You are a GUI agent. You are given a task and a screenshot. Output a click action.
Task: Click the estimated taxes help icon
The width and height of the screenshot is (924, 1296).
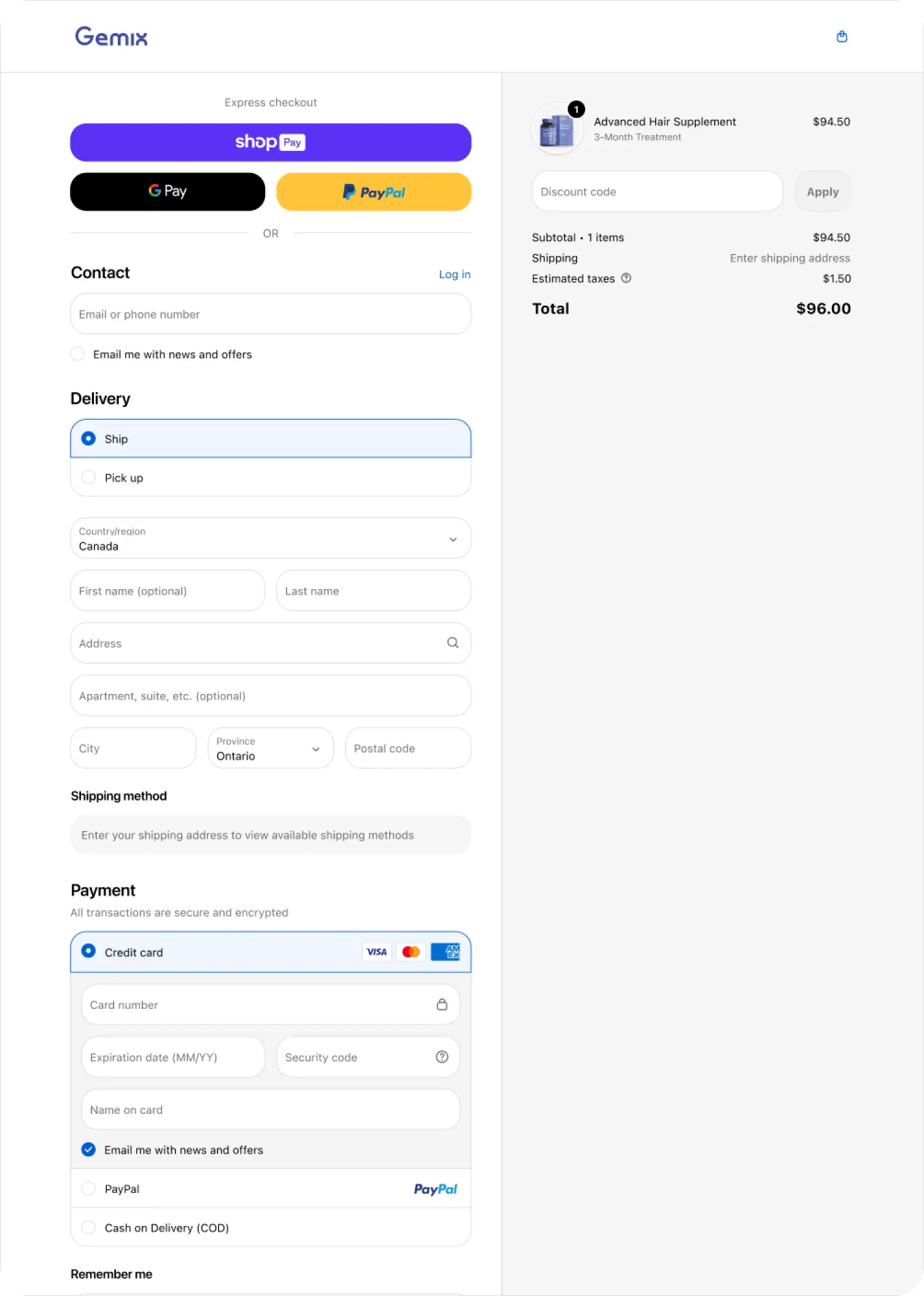[x=626, y=278]
